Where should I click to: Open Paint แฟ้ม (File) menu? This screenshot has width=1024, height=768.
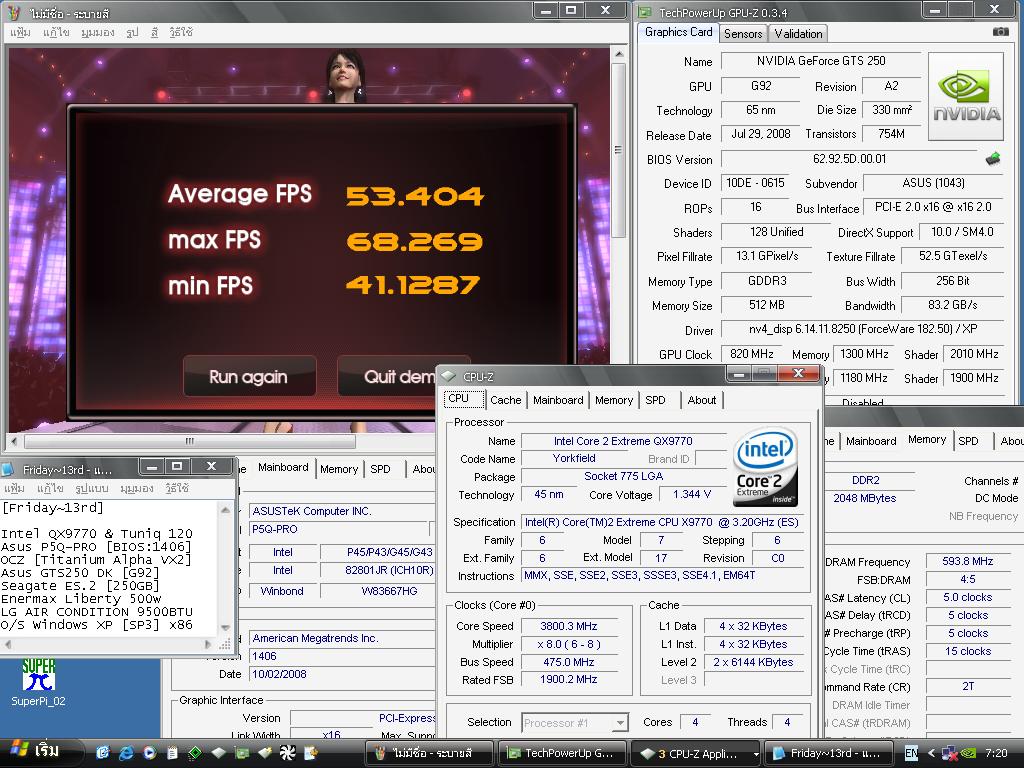coord(20,32)
